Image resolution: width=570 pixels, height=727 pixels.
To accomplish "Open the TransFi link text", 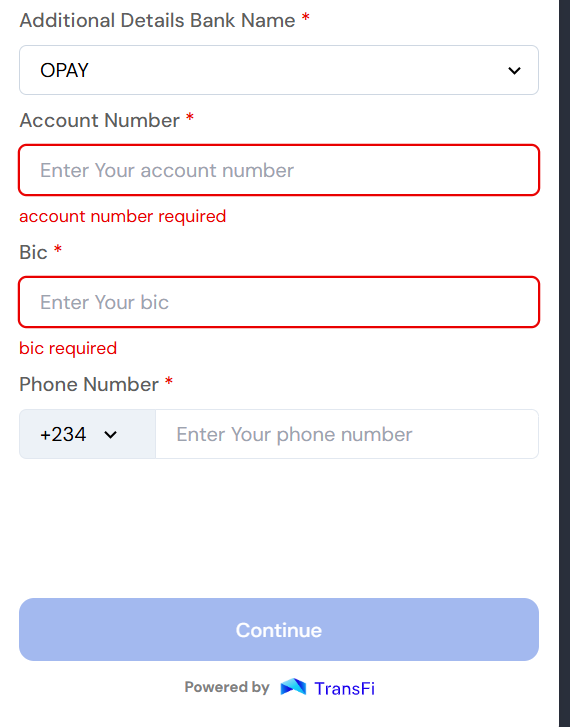I will 345,689.
